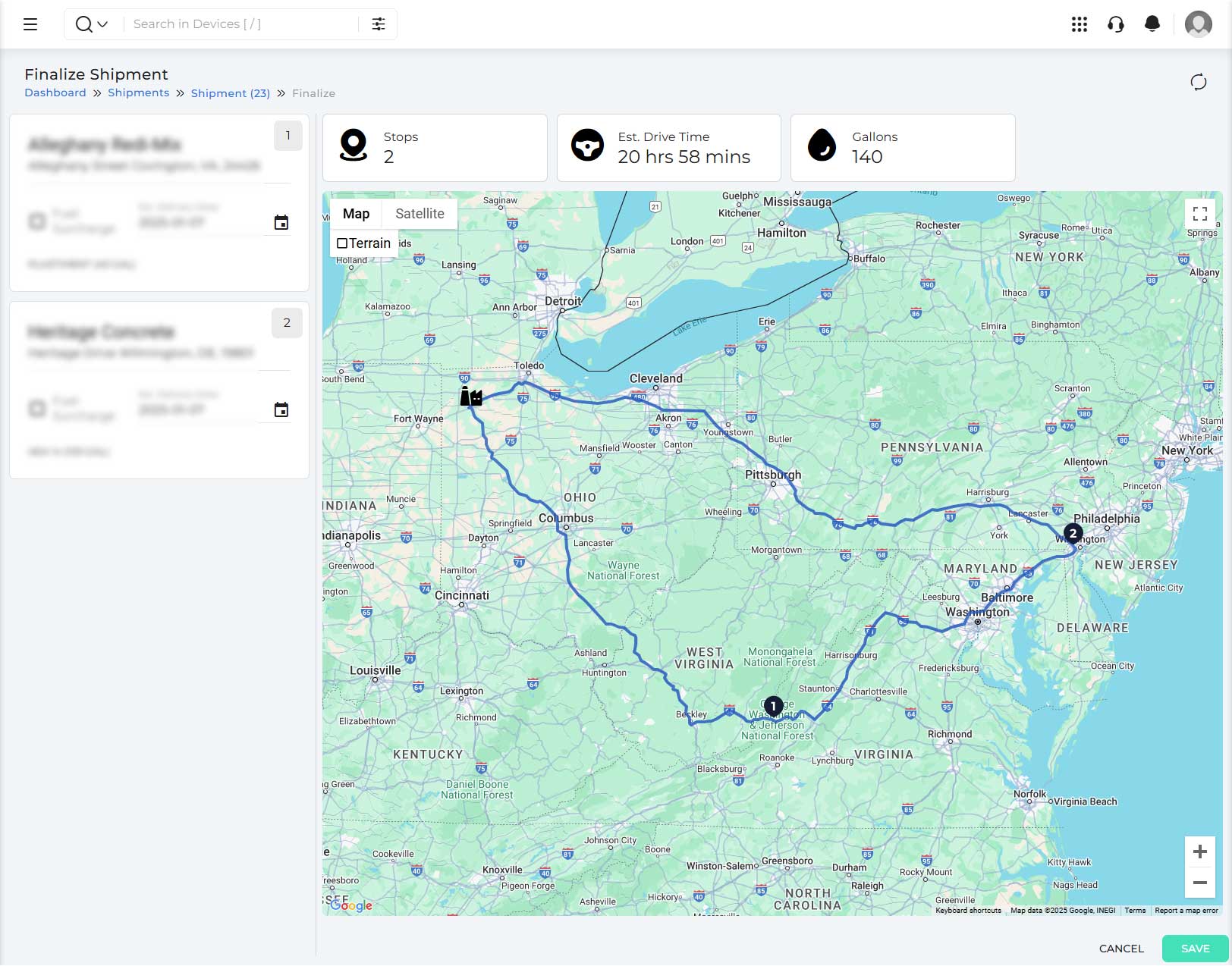Open Keyboard shortcuts in map footer
The image size is (1232, 966).
click(x=968, y=911)
